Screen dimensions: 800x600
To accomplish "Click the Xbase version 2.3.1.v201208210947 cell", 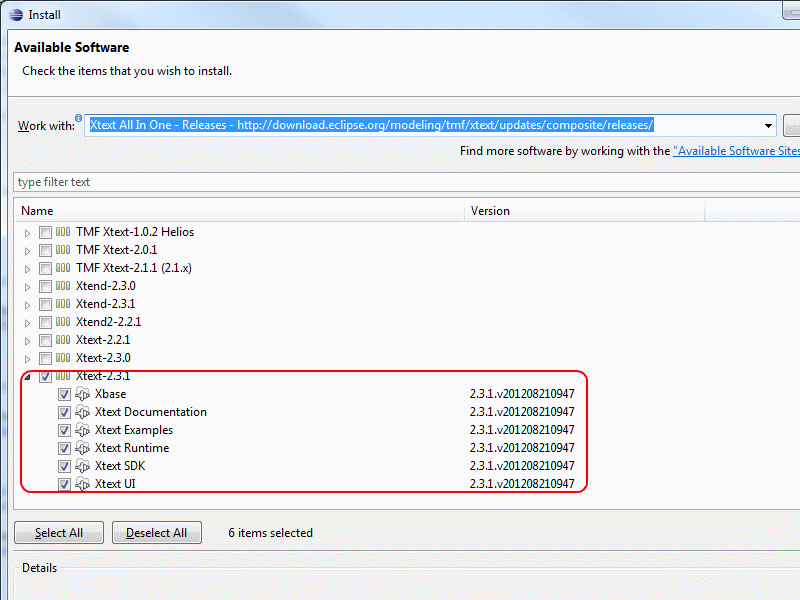I will point(522,394).
